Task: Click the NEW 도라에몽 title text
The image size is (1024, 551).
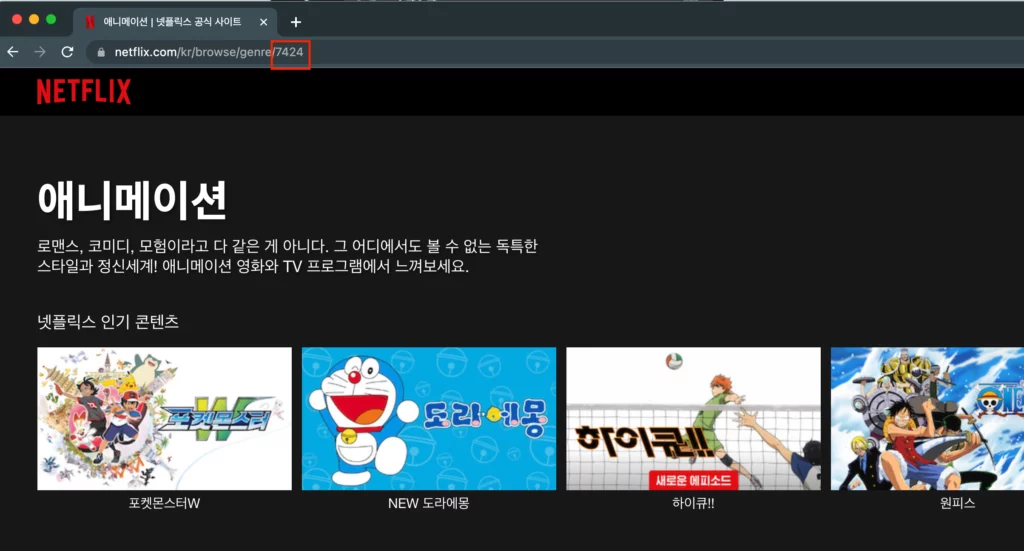Action: [x=428, y=503]
